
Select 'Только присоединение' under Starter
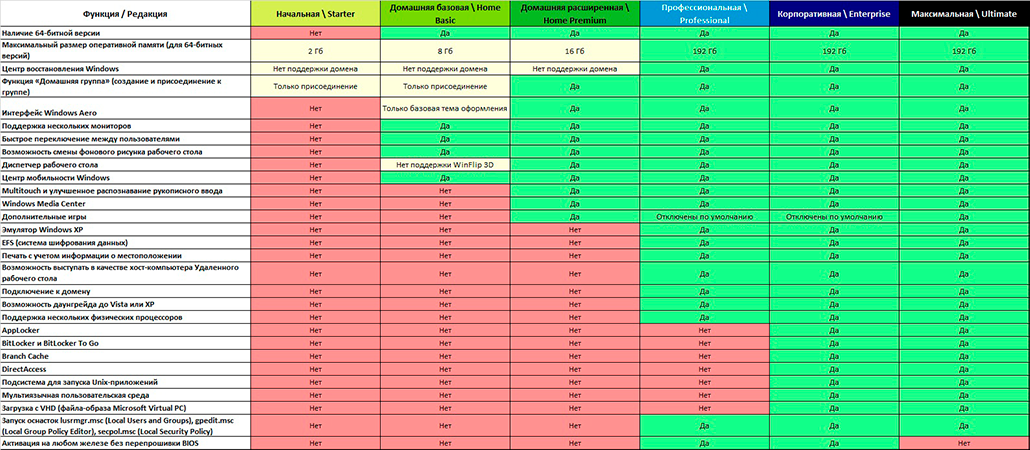click(315, 86)
